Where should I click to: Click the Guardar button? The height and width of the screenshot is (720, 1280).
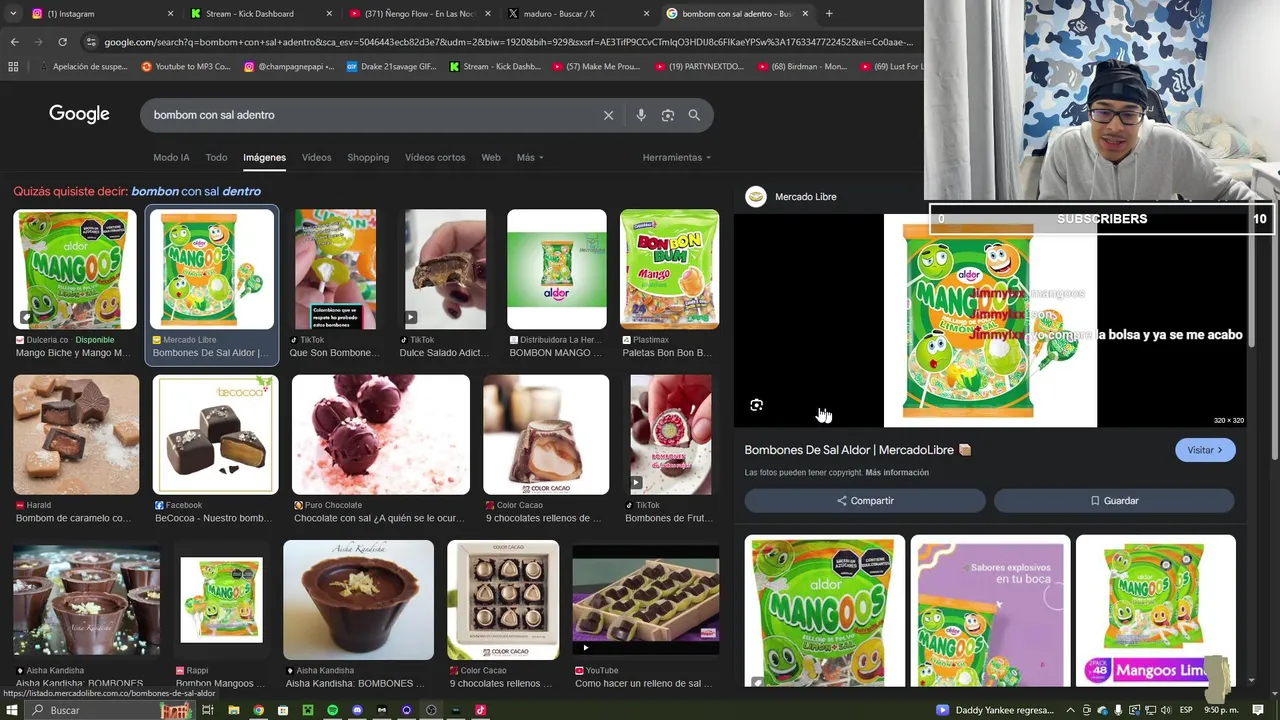pos(1114,500)
